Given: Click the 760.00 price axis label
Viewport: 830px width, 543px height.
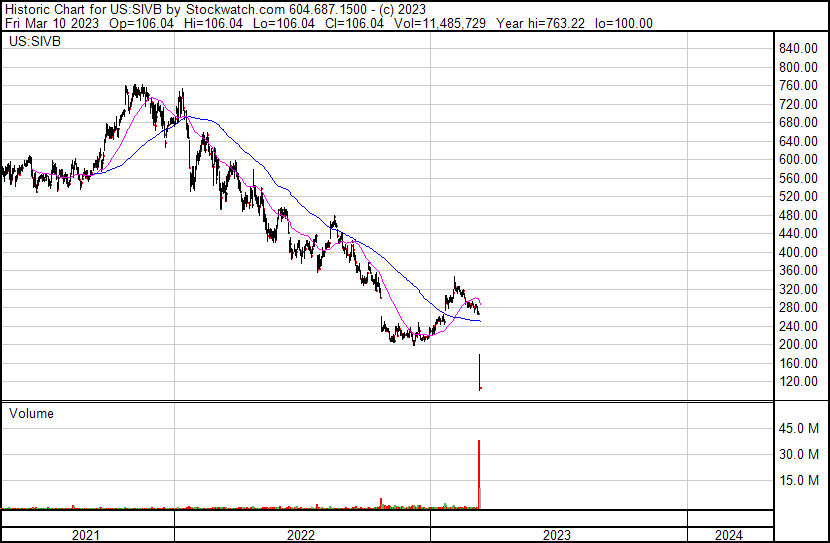Looking at the screenshot, I should (x=798, y=85).
